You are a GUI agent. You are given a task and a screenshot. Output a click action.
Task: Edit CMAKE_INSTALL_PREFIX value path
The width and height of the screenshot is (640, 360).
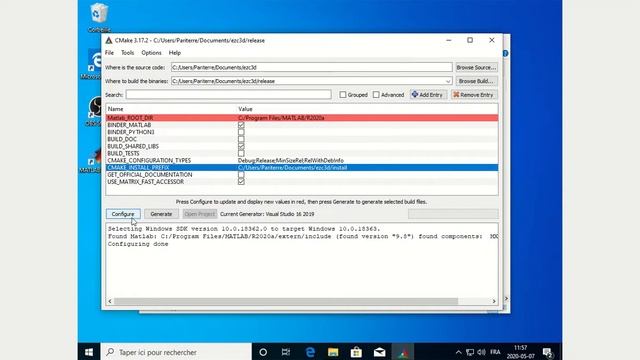292,168
